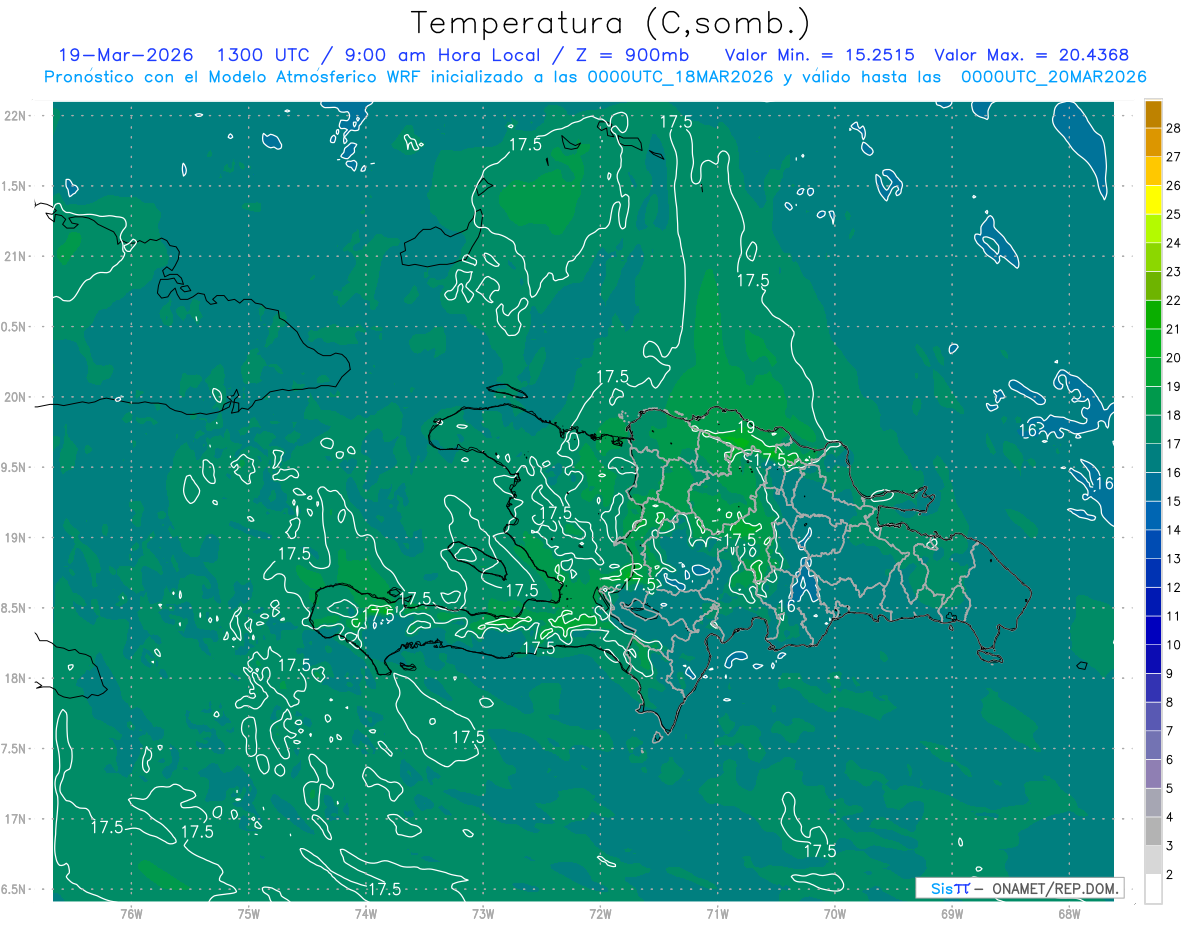Click the 76W longitude axis label
This screenshot has width=1200, height=927.
point(131,913)
